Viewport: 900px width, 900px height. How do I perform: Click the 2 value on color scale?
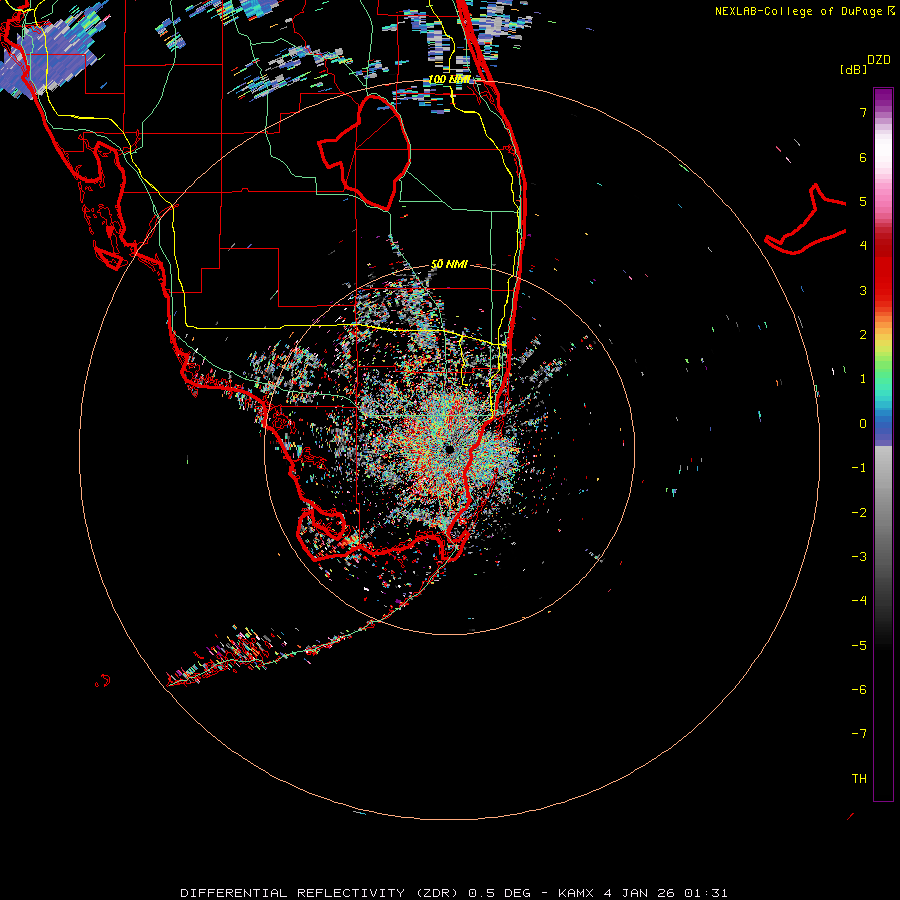[x=863, y=335]
